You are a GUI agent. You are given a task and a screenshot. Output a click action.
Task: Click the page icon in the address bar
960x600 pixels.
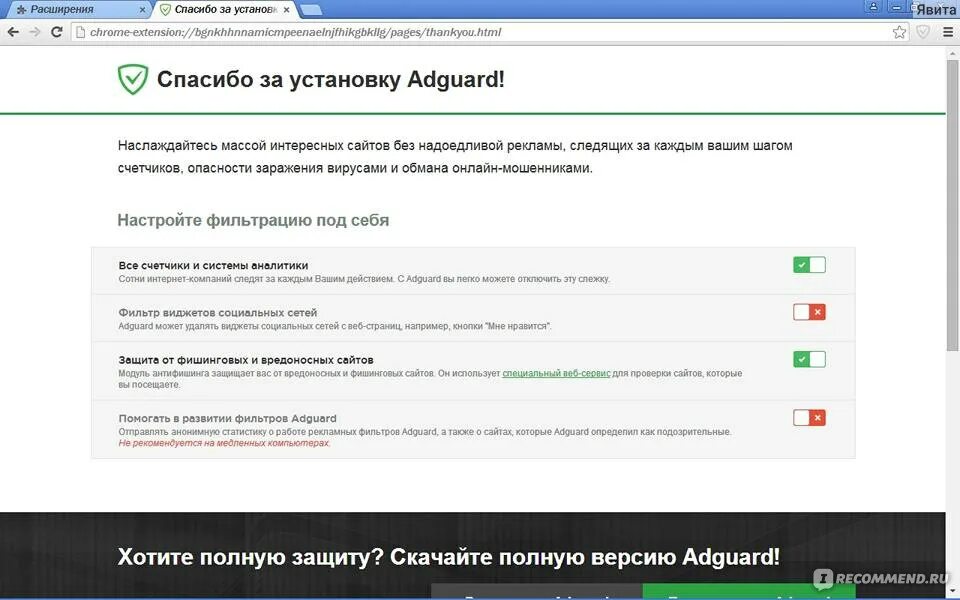pyautogui.click(x=80, y=32)
